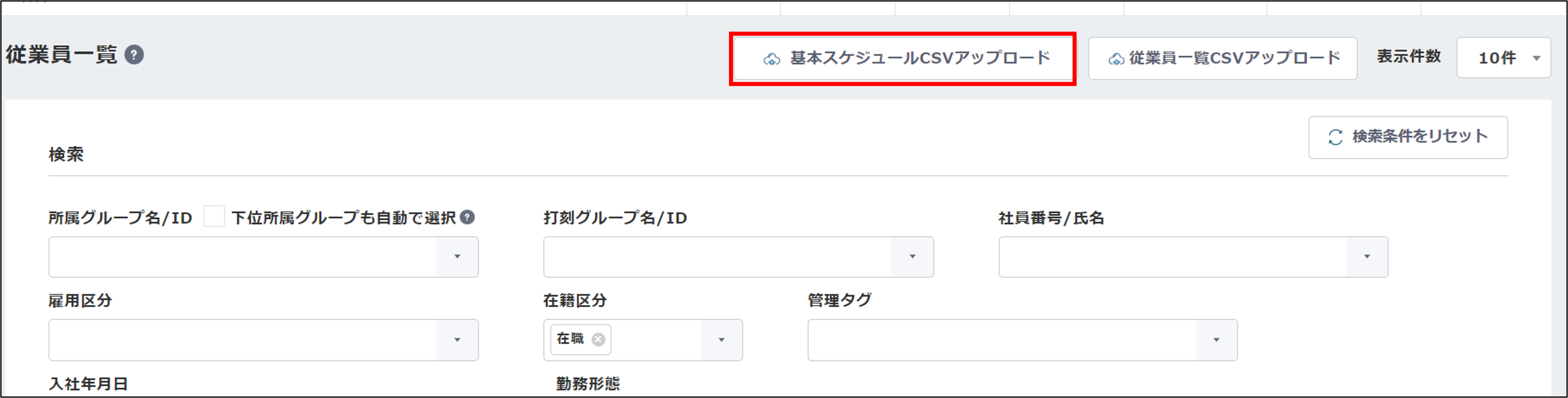Enable 下位所属グループも自動で選択 checkbox
Viewport: 1568px width, 398px height.
point(214,217)
